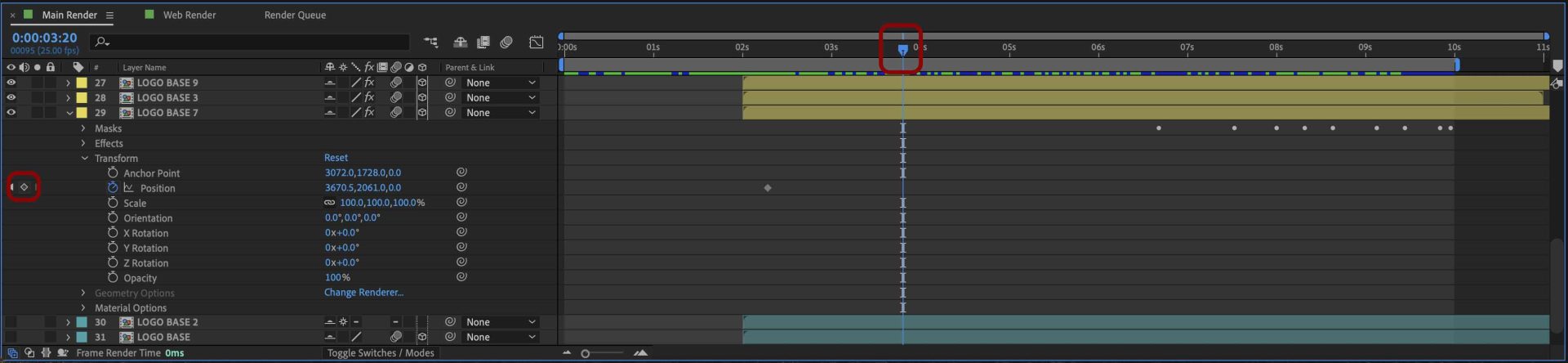Hide LOGO BASE 3 layer eye

click(11, 97)
